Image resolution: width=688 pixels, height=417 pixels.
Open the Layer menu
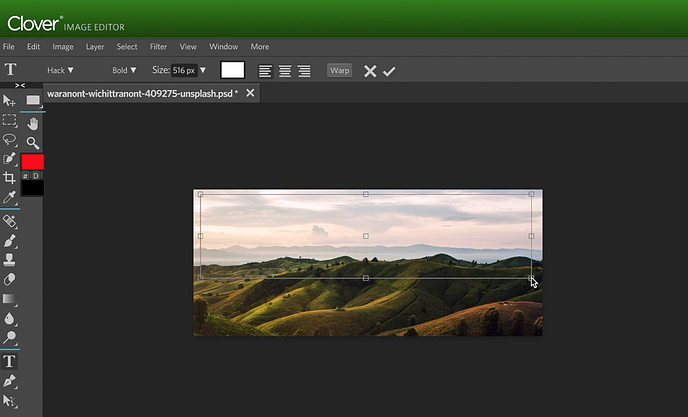[x=95, y=47]
